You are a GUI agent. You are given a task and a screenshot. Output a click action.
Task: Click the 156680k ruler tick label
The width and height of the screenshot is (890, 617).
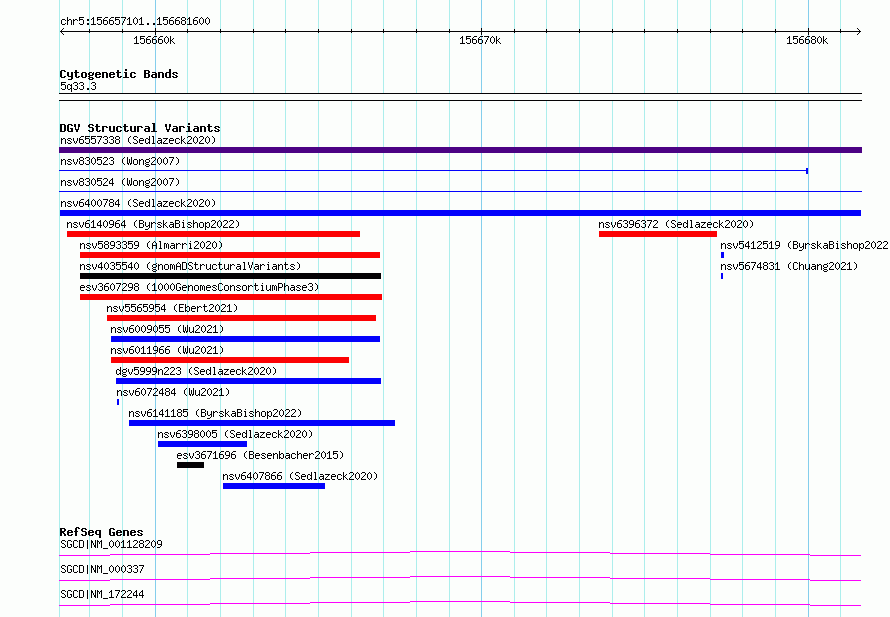(x=807, y=40)
